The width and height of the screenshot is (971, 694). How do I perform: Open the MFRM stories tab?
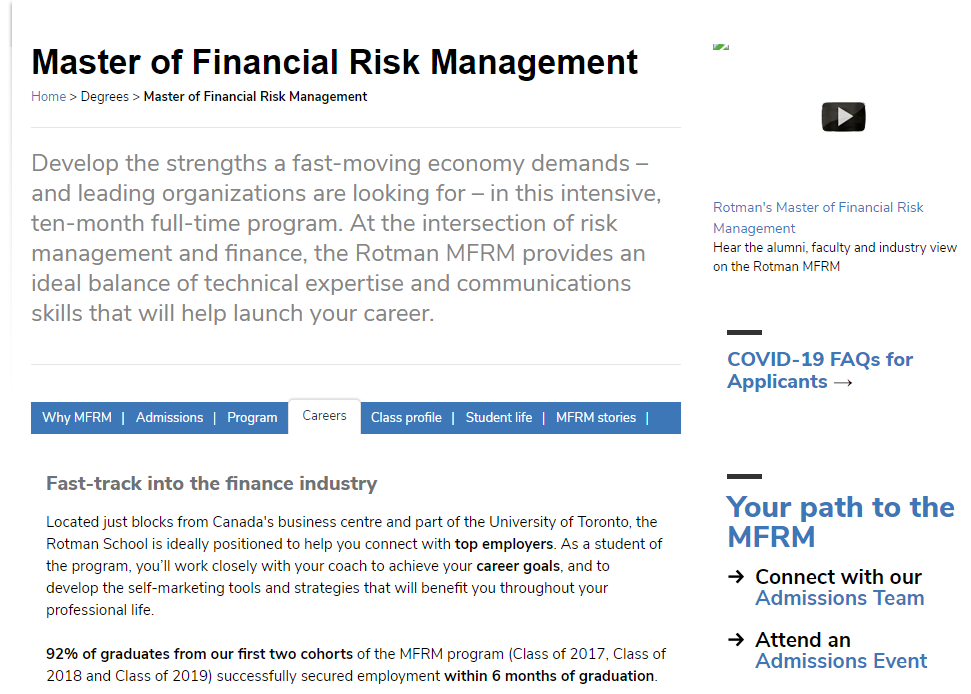click(x=596, y=417)
